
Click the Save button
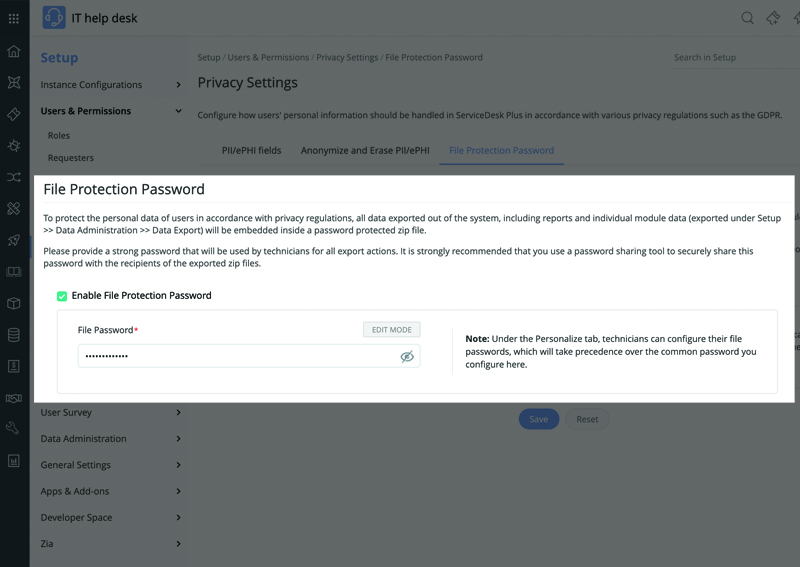[x=538, y=419]
